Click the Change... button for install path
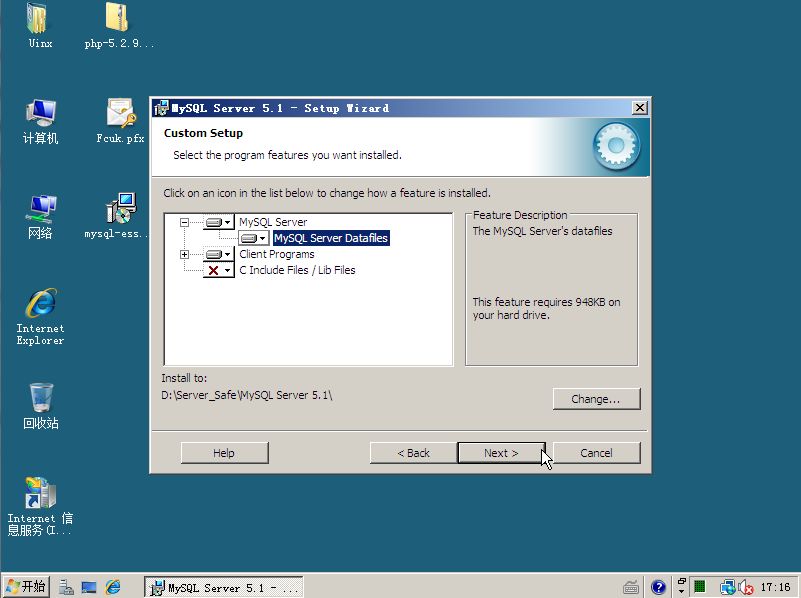Screen dimensions: 801x598 click(596, 399)
